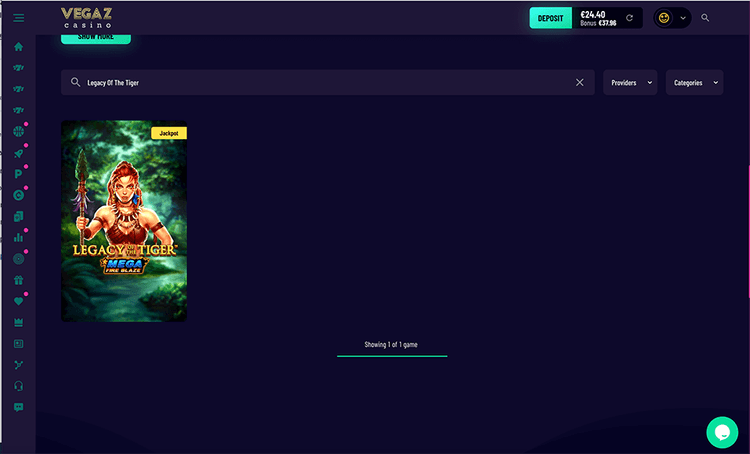Click the Bonus €37.96 text
750x454 pixels.
(598, 23)
